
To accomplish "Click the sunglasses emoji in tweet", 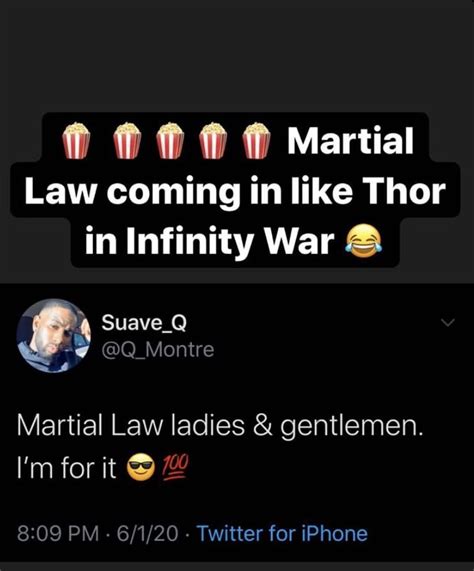I will click(141, 468).
